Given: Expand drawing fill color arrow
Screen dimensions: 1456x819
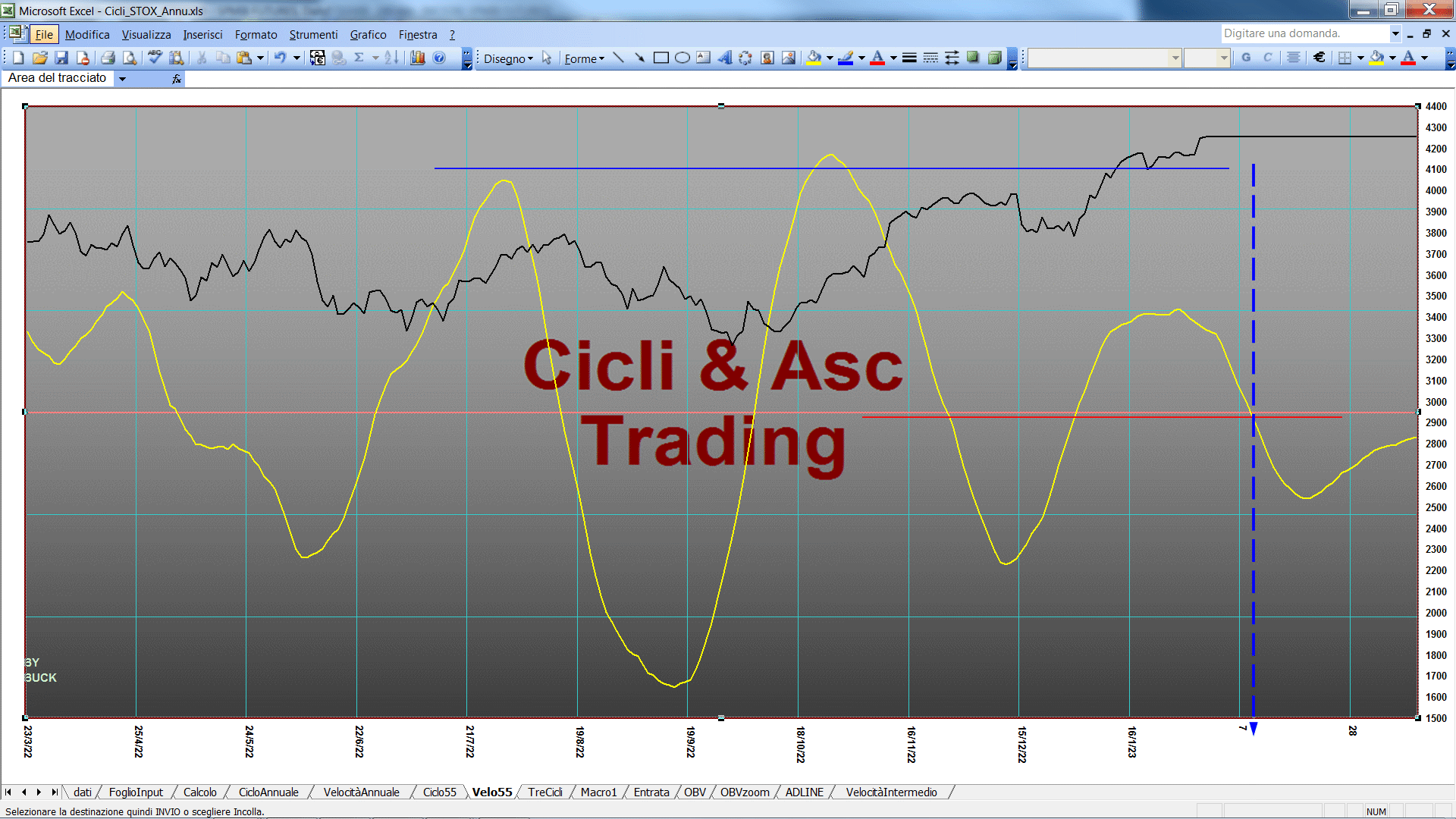Looking at the screenshot, I should coord(830,58).
